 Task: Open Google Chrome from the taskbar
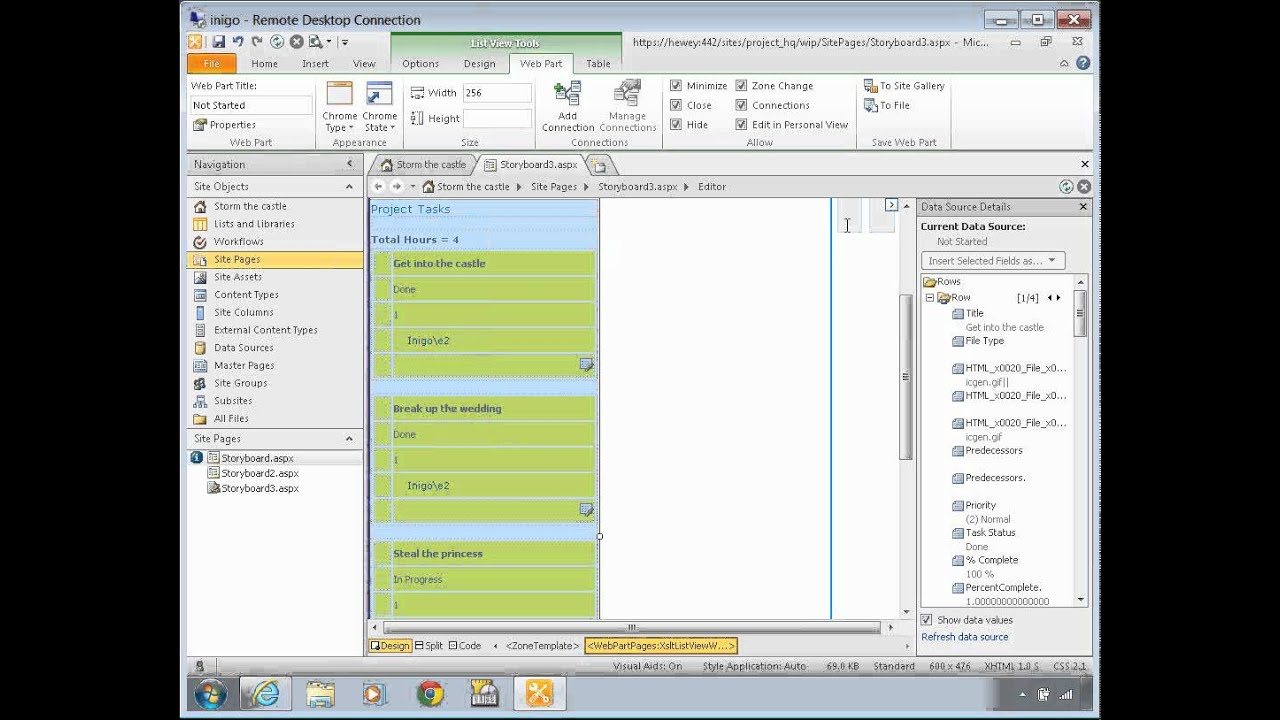[430, 693]
